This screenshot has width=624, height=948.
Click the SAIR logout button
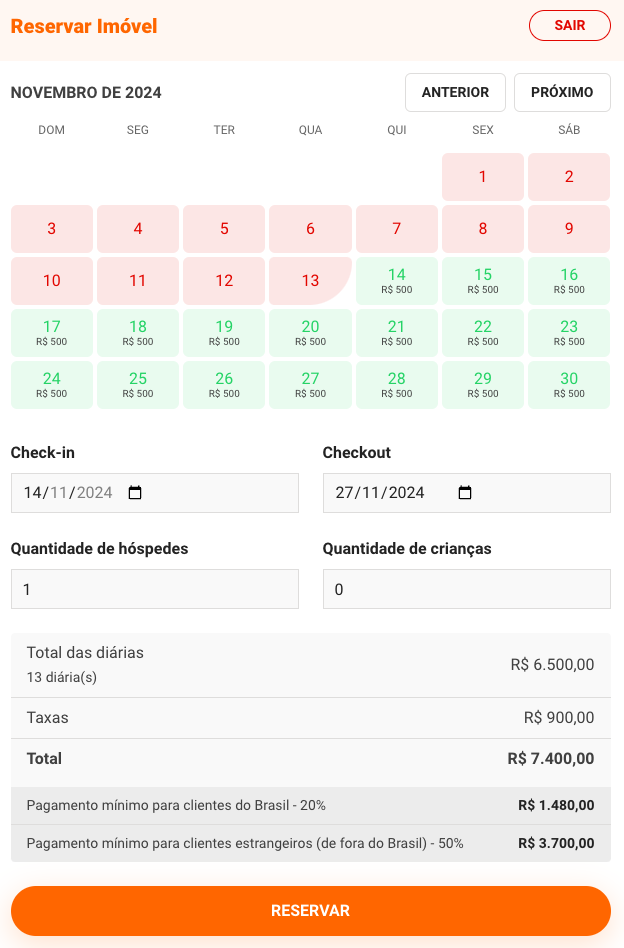(x=569, y=26)
